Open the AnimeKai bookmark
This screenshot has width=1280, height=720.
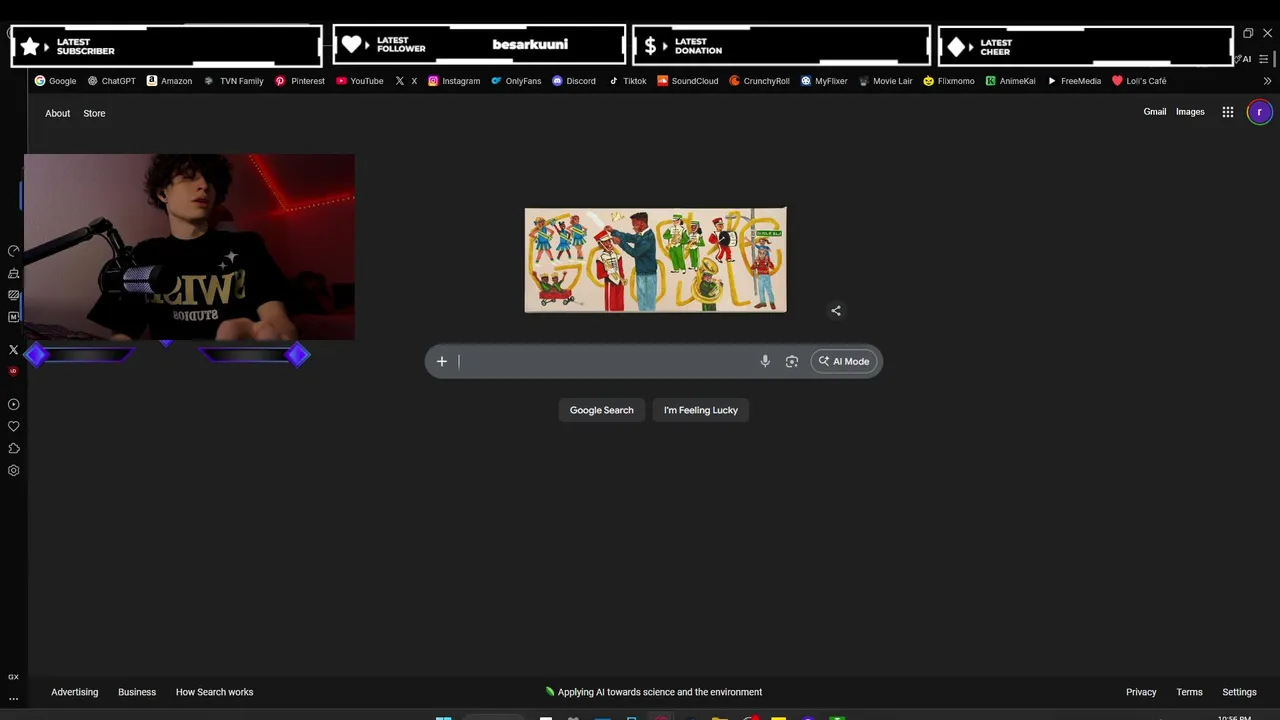(1011, 81)
